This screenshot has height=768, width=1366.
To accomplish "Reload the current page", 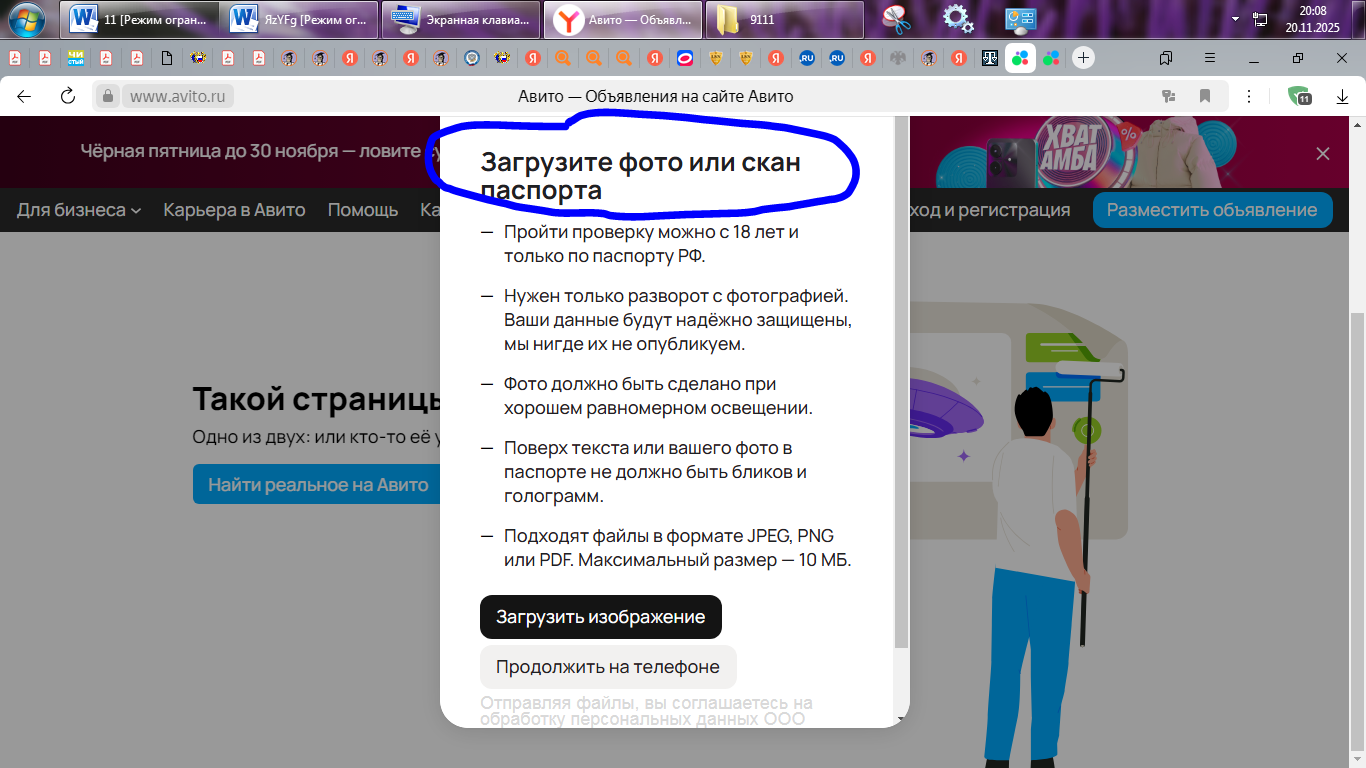I will coord(66,95).
